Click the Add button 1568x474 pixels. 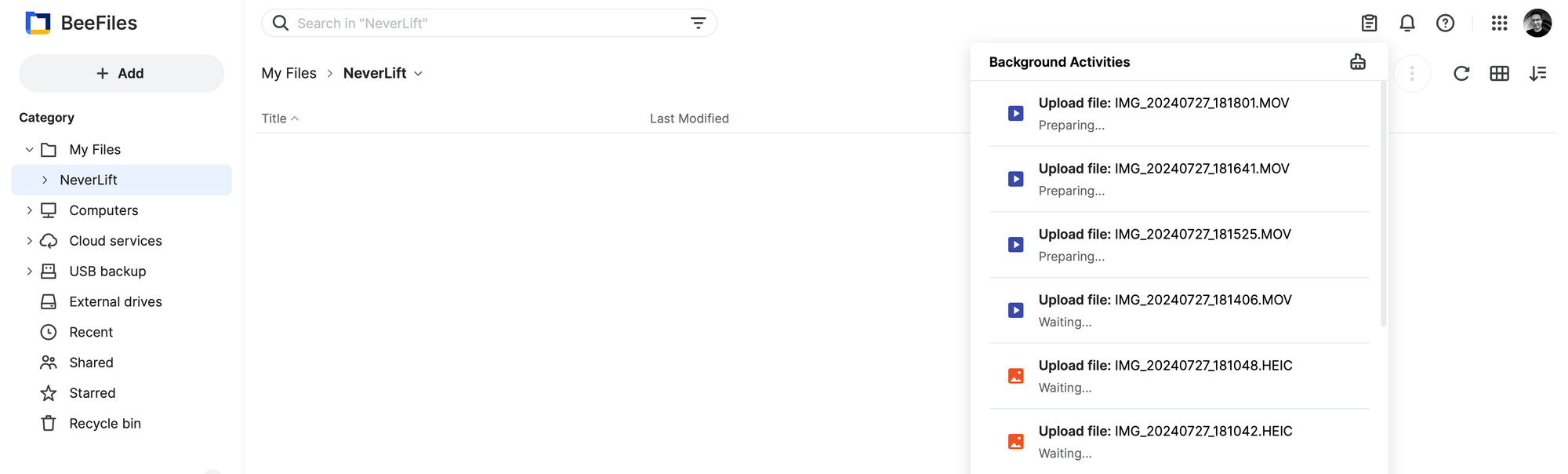pyautogui.click(x=121, y=74)
